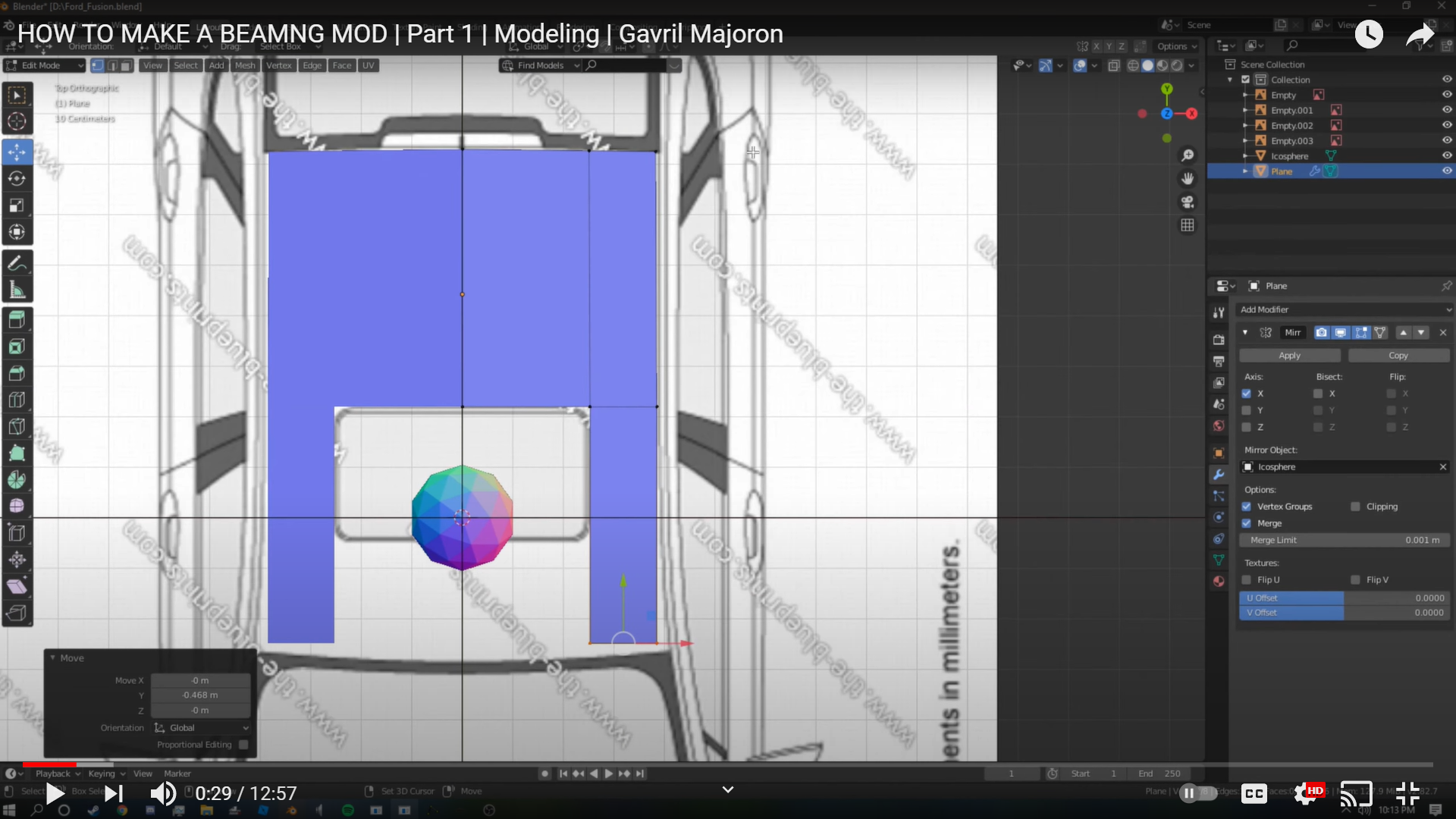
Task: Select the Rotate tool
Action: 17,179
